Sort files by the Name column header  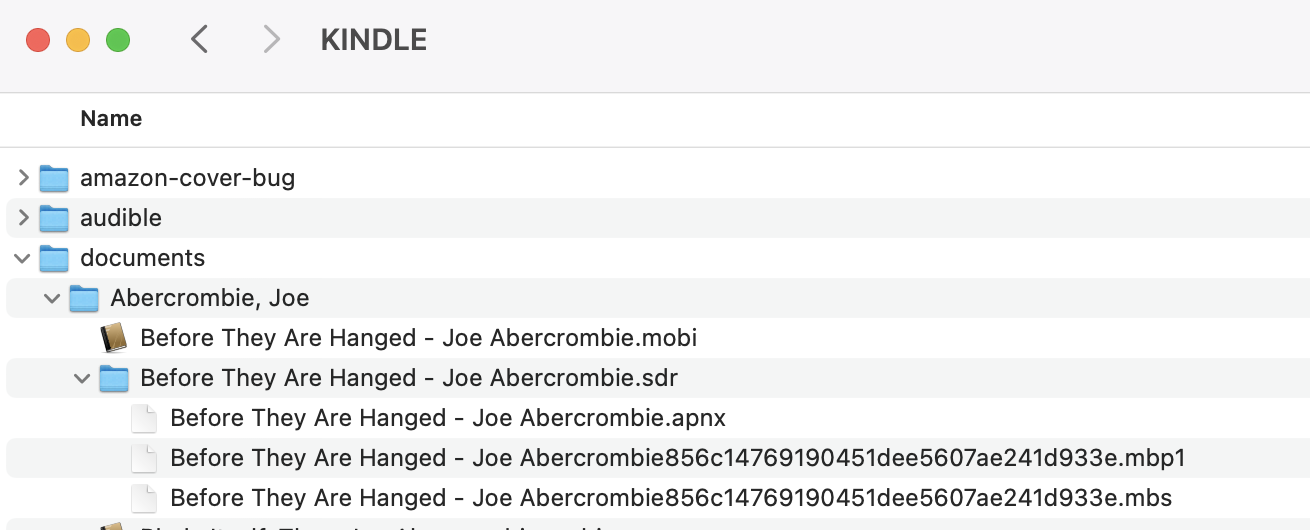(x=111, y=119)
